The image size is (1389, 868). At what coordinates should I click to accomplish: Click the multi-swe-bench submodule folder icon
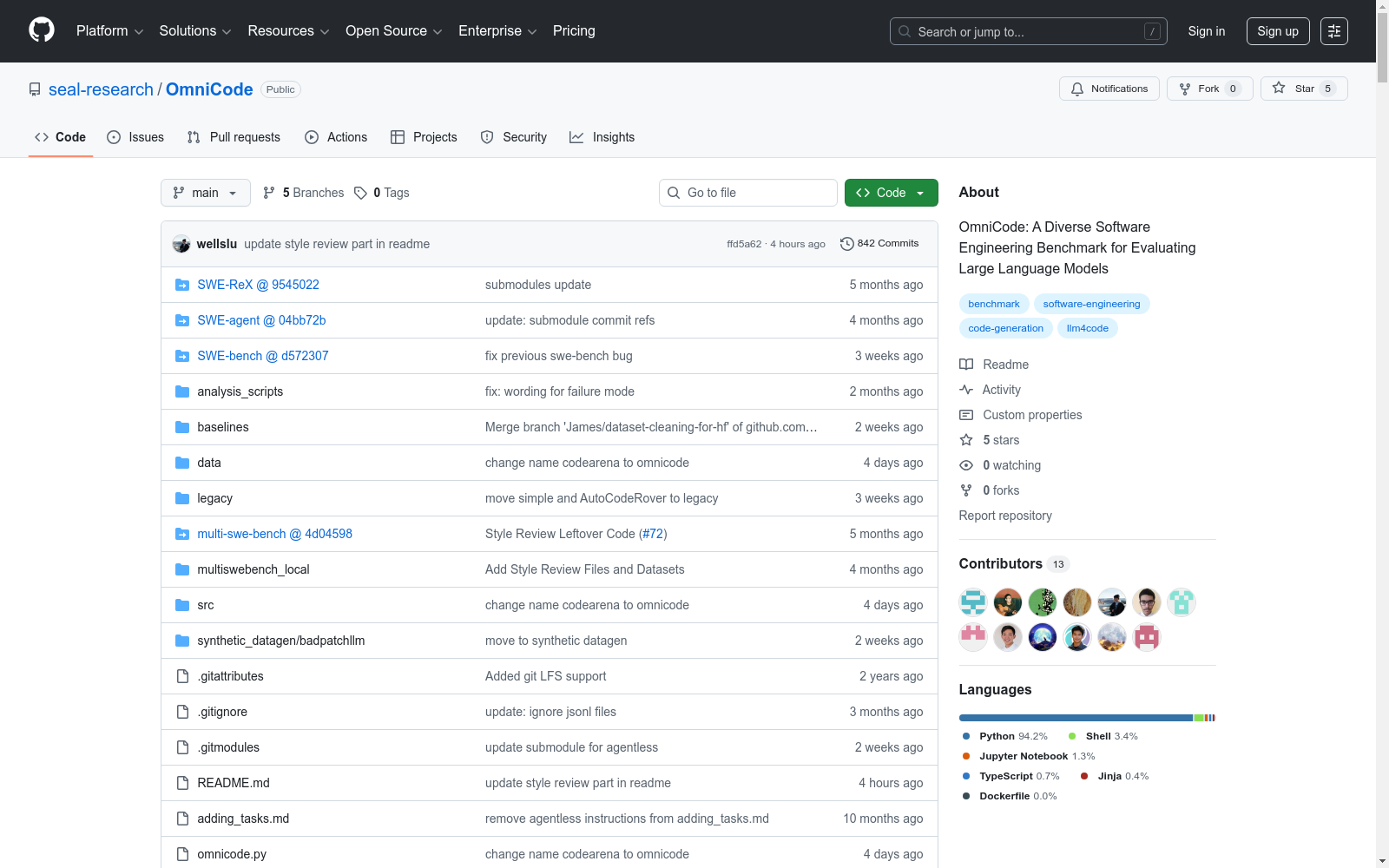182,534
